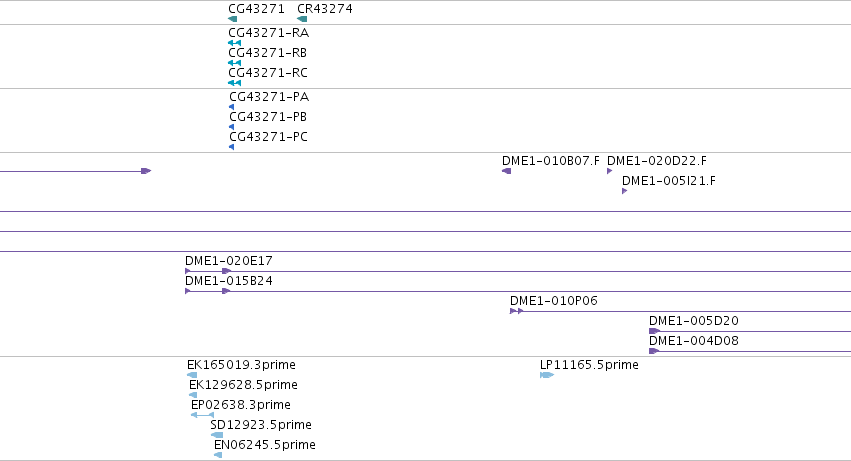Click the DME1-020D22.F arrow glyph
This screenshot has height=461, width=851.
coord(609,171)
